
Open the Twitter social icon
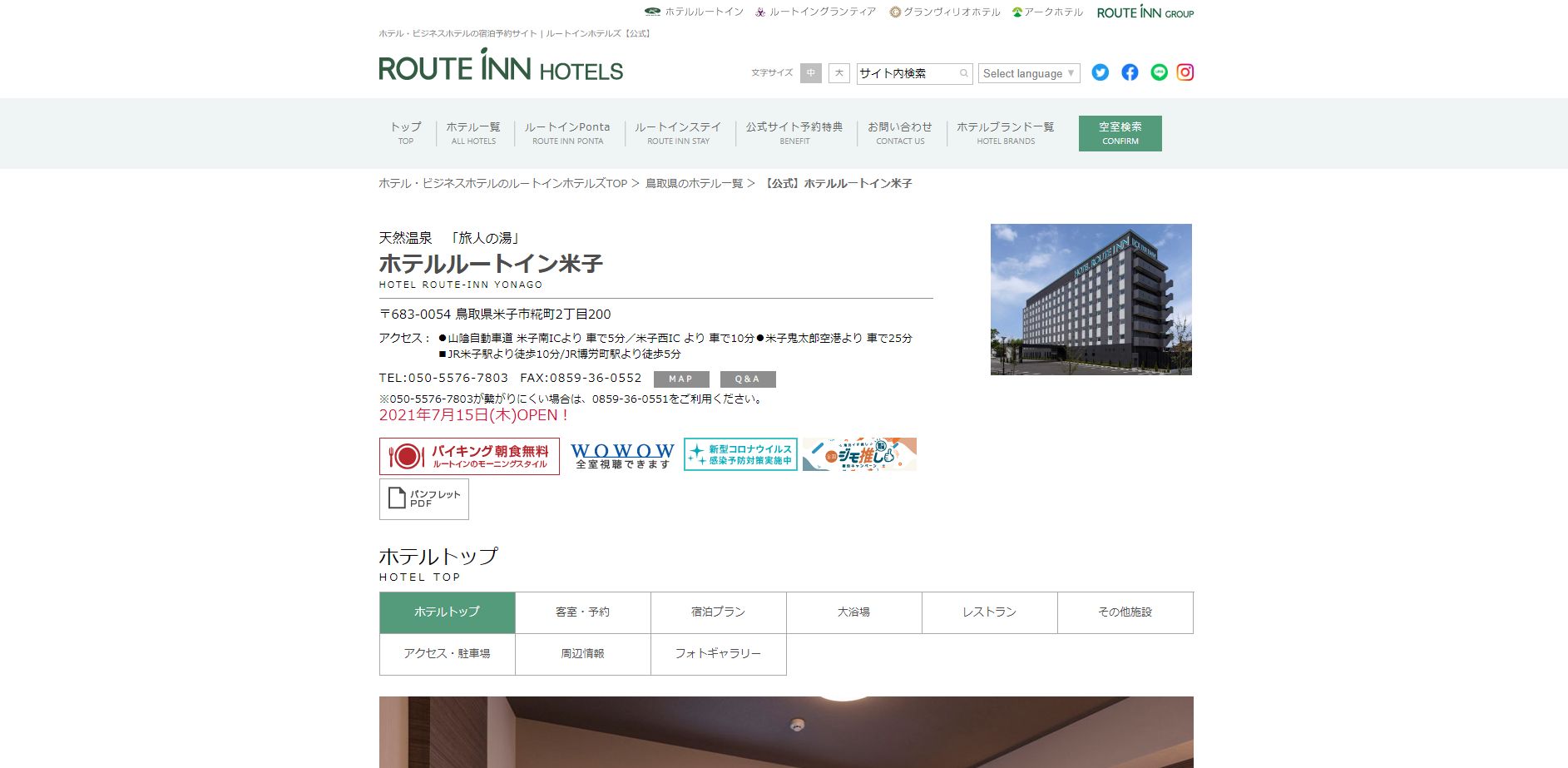point(1100,72)
